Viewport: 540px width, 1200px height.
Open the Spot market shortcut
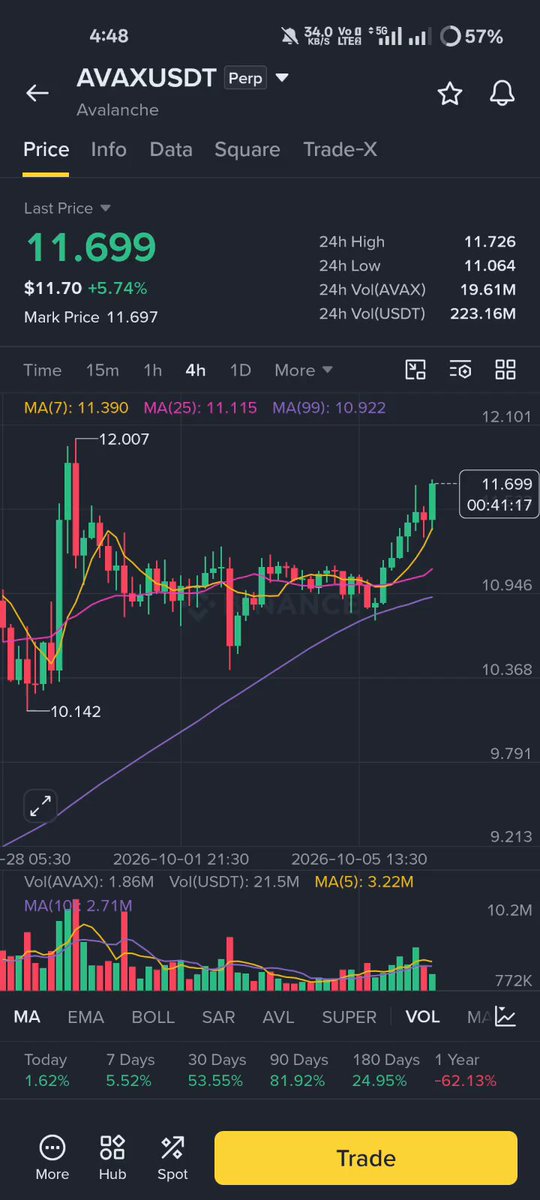(x=172, y=1157)
